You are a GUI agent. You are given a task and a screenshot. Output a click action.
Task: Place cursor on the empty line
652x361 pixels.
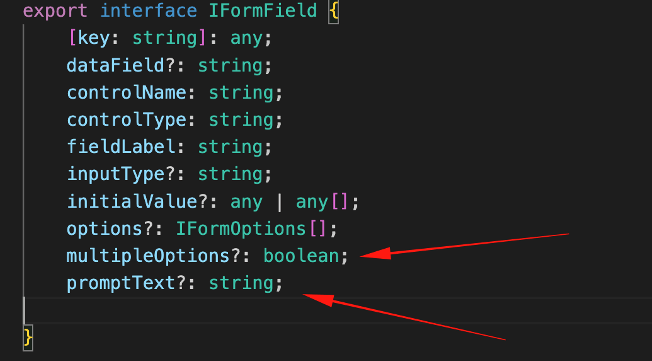click(x=337, y=310)
